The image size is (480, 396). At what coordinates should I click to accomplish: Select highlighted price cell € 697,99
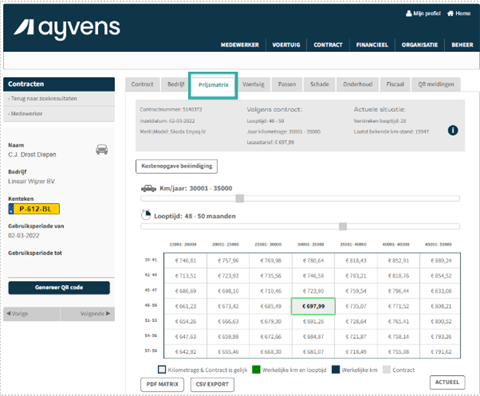click(313, 306)
